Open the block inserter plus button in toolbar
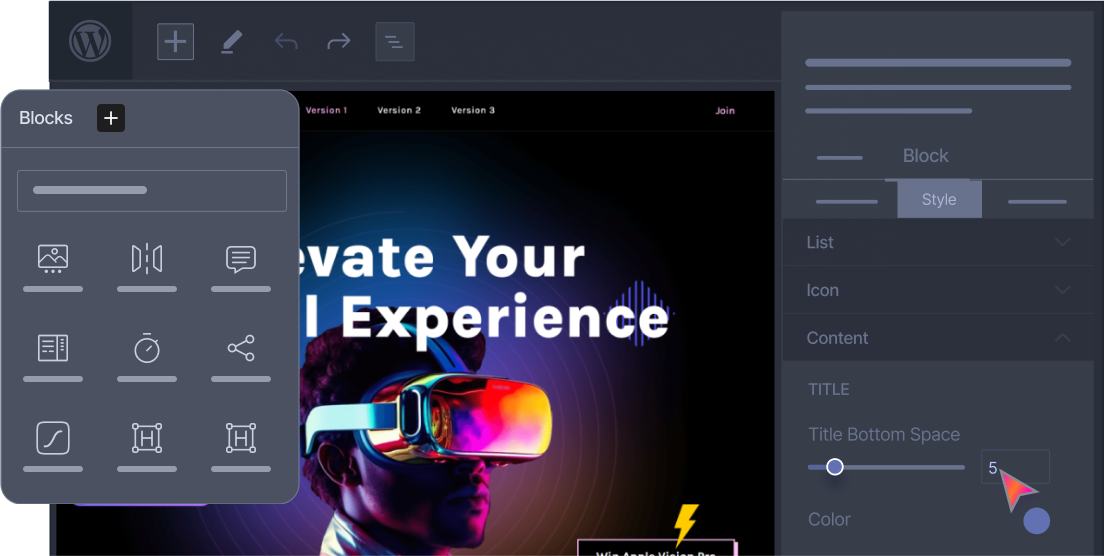This screenshot has width=1105, height=556. (175, 42)
